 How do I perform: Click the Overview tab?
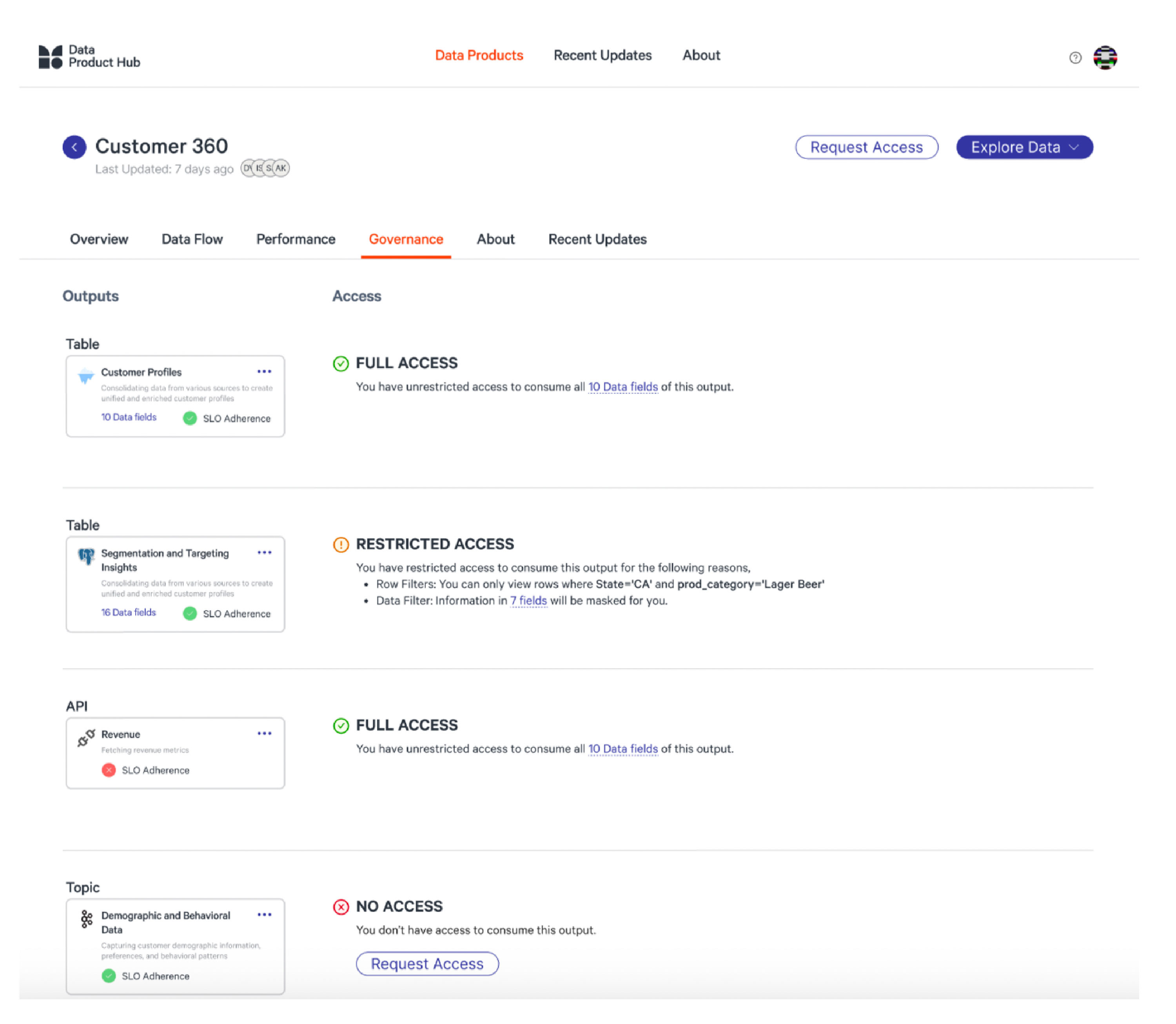[98, 239]
